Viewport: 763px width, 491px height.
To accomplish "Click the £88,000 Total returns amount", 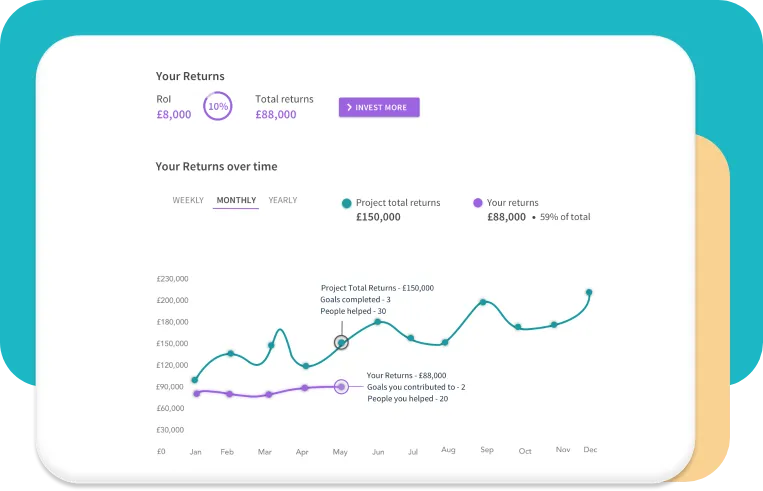I will [x=276, y=115].
